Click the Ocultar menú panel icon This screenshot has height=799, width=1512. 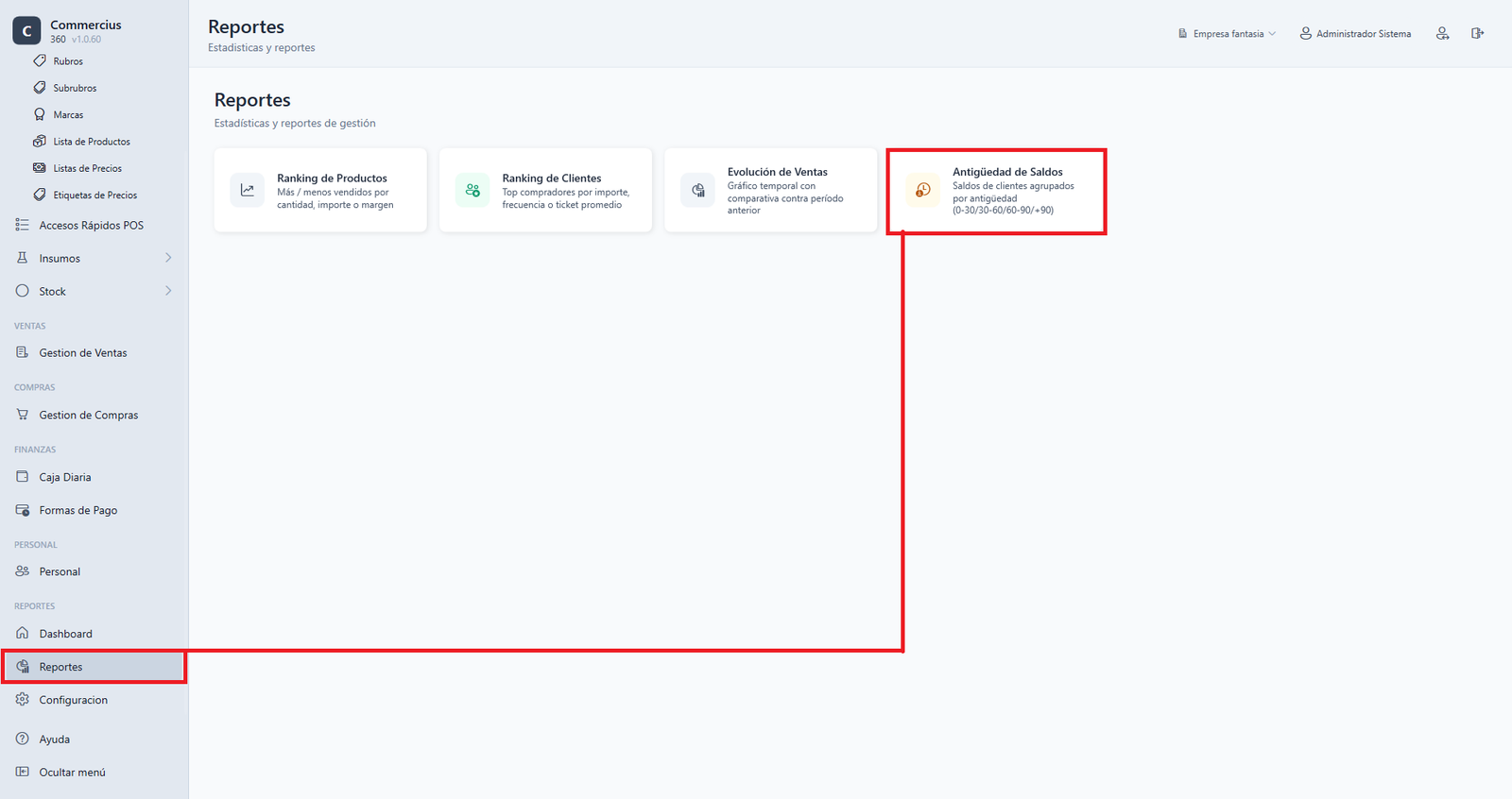pos(23,772)
